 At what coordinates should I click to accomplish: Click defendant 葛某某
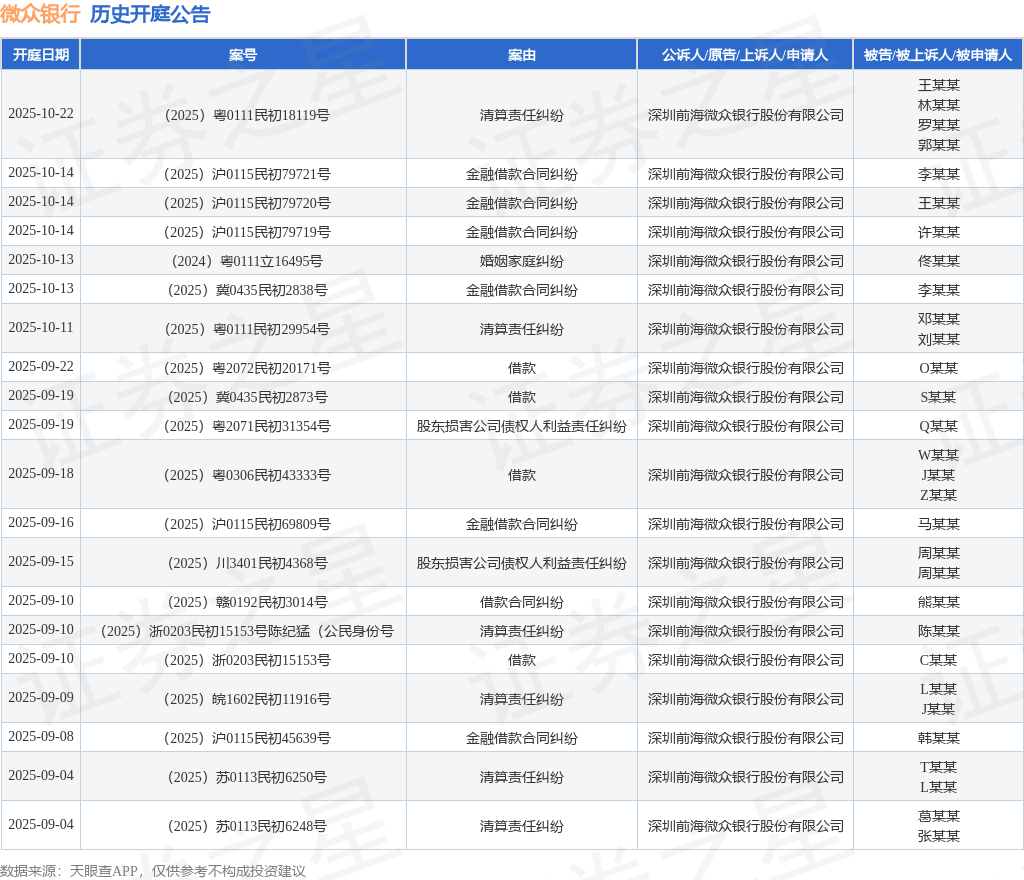click(938, 816)
